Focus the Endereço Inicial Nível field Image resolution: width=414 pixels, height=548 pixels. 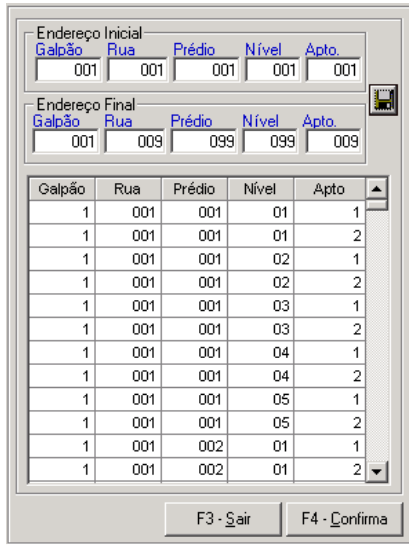click(273, 70)
